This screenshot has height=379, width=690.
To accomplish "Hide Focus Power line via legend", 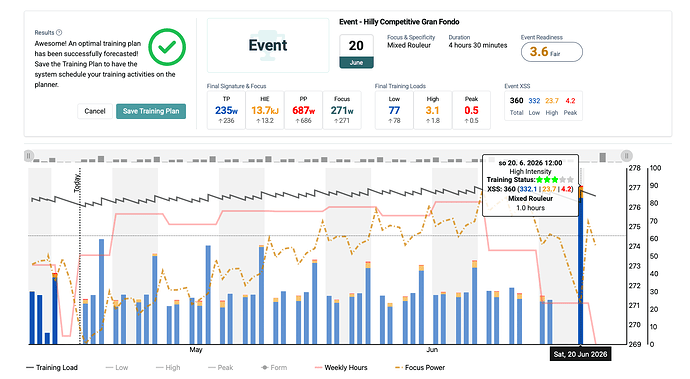I will [x=420, y=368].
